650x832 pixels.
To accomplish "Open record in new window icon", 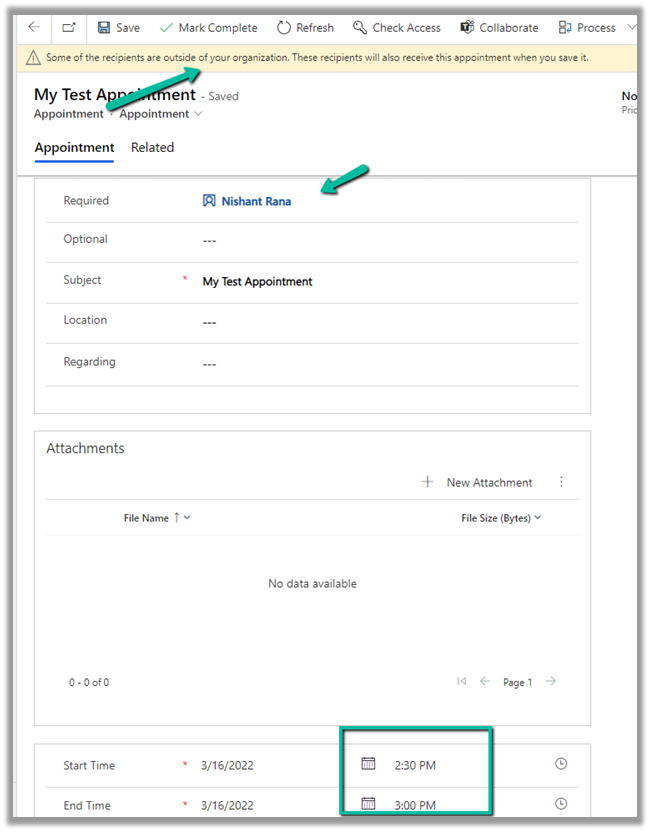I will tap(68, 28).
